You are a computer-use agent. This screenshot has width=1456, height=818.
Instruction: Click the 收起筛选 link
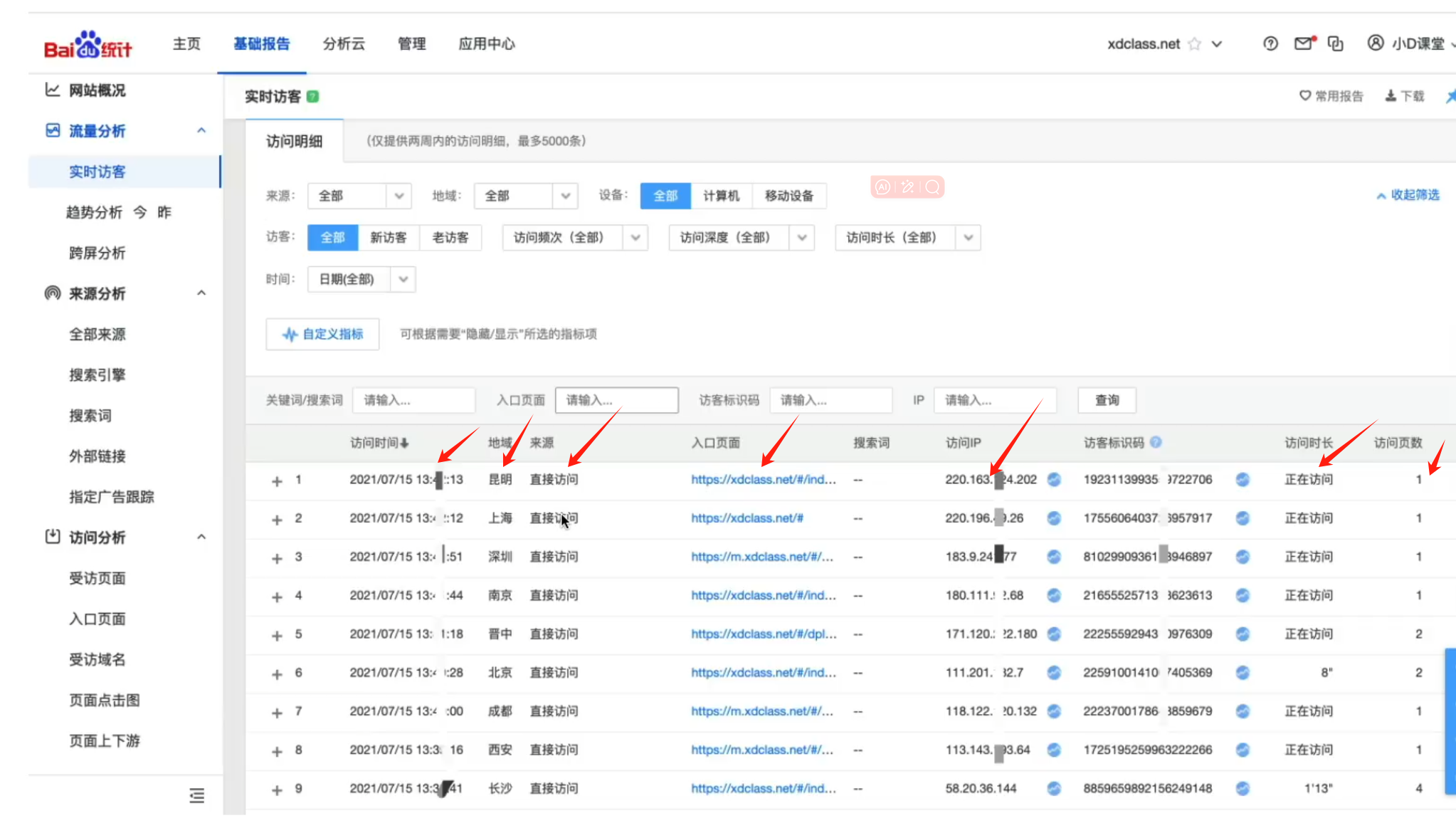1408,194
